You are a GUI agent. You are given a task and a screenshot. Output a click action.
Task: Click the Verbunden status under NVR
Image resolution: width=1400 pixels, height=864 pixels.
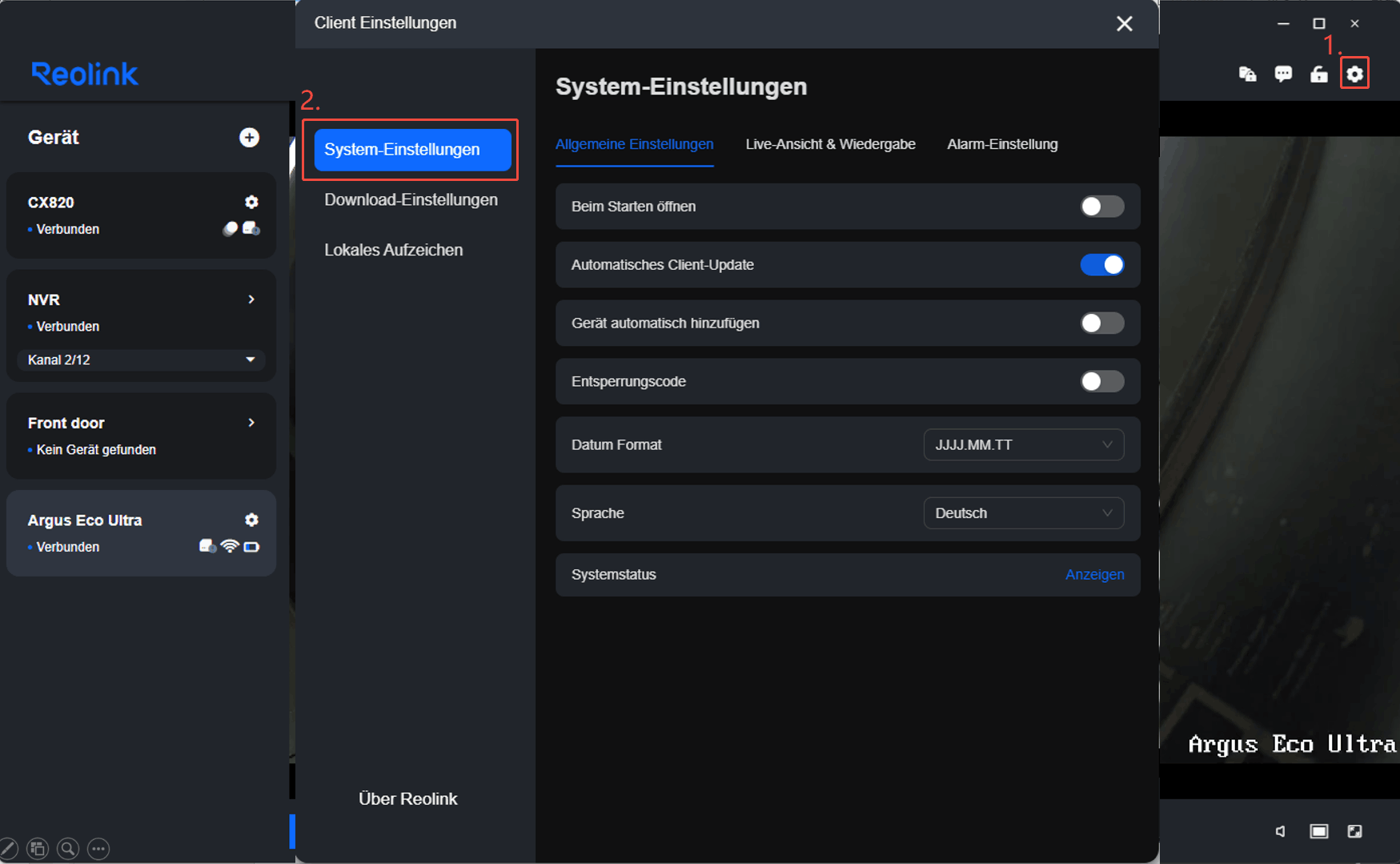(67, 327)
